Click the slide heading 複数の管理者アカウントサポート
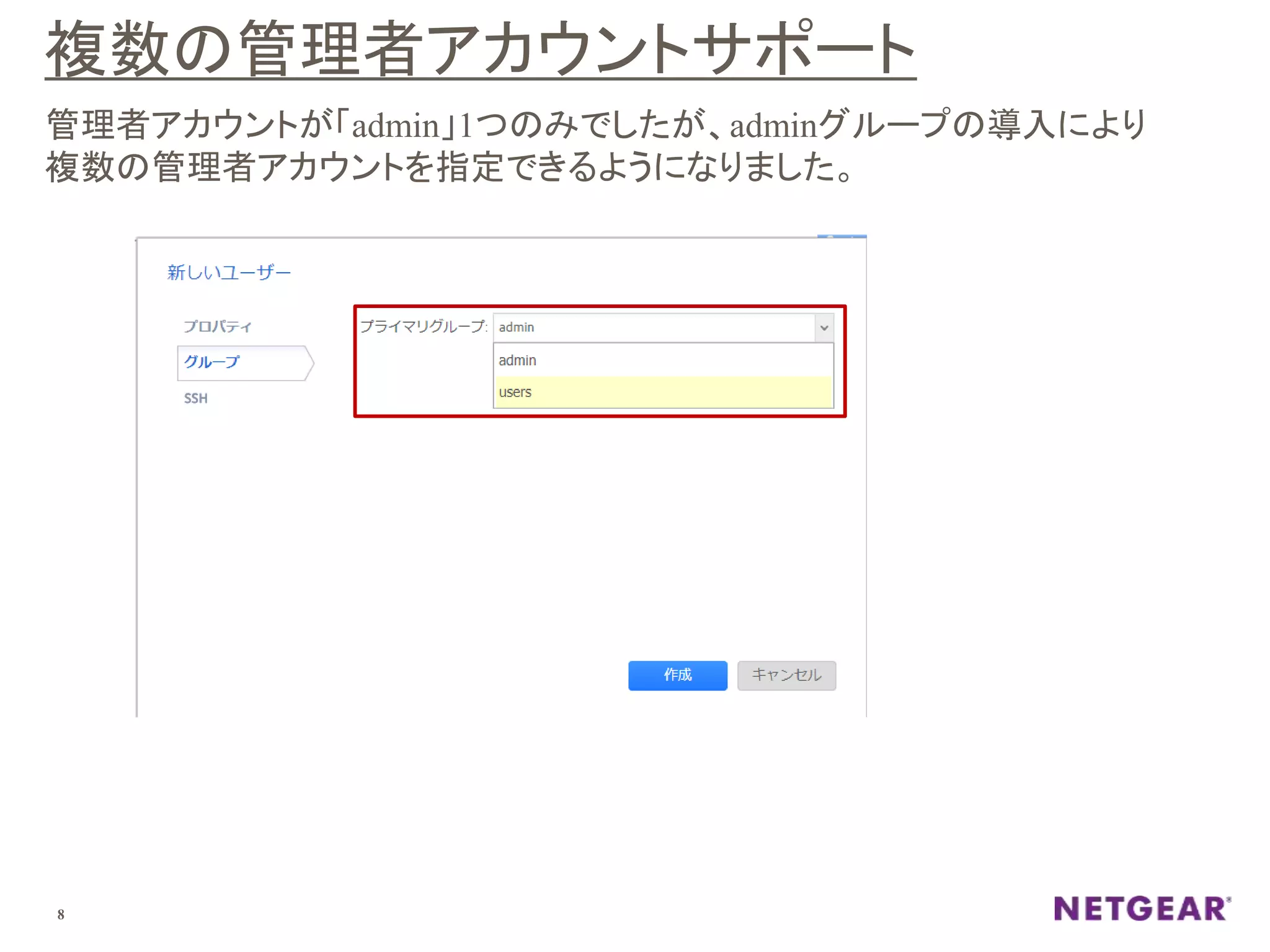This screenshot has width=1270, height=952. (x=481, y=48)
